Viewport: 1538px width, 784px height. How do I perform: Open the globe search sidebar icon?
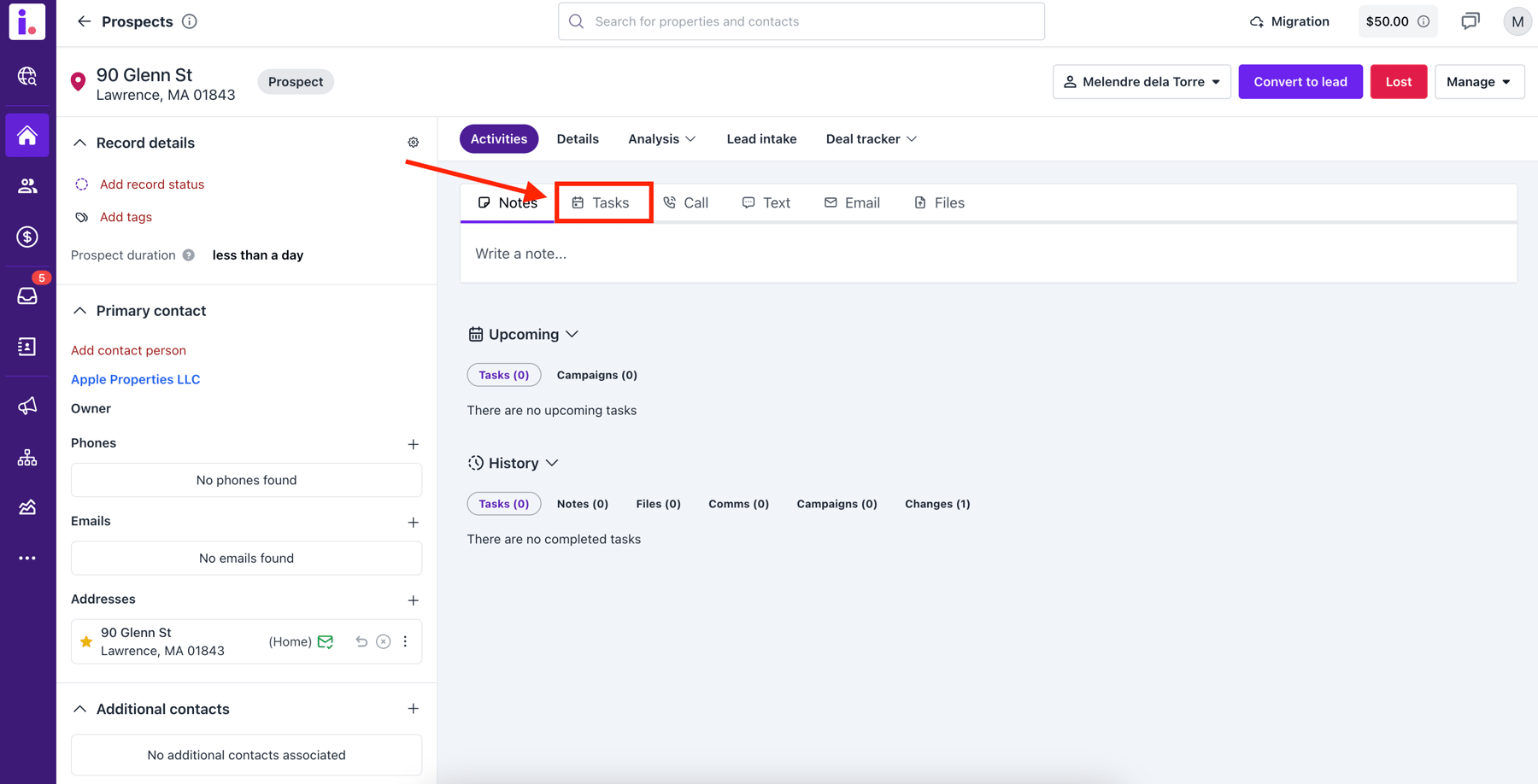(x=27, y=77)
